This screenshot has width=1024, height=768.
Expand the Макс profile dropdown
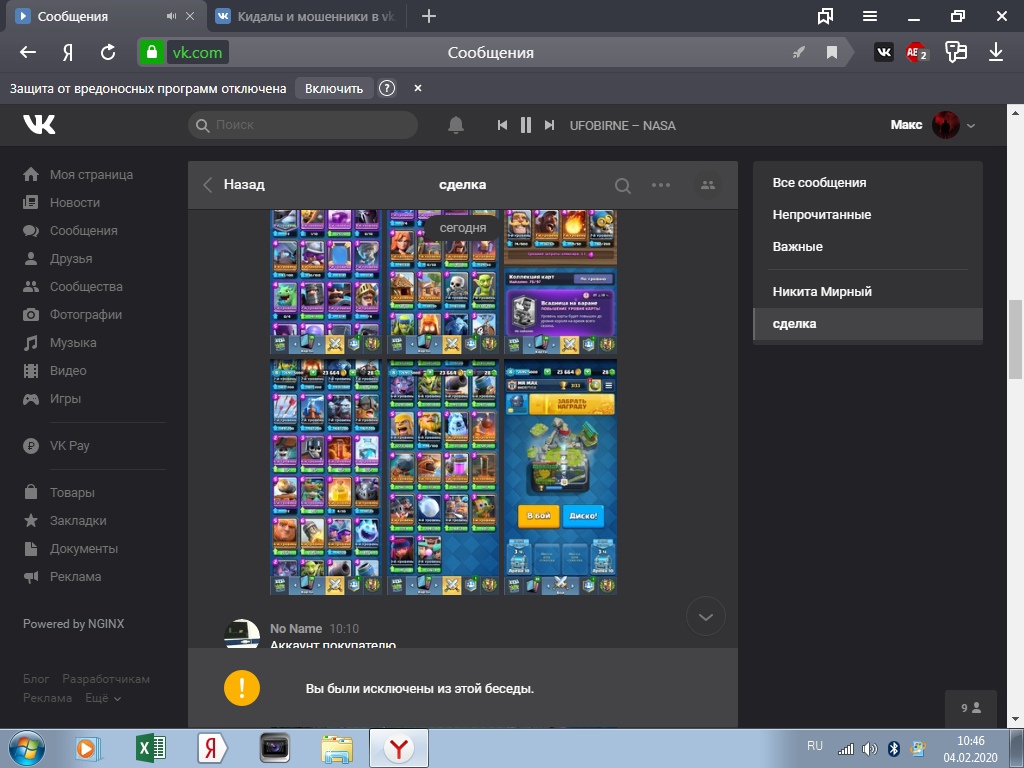[971, 126]
